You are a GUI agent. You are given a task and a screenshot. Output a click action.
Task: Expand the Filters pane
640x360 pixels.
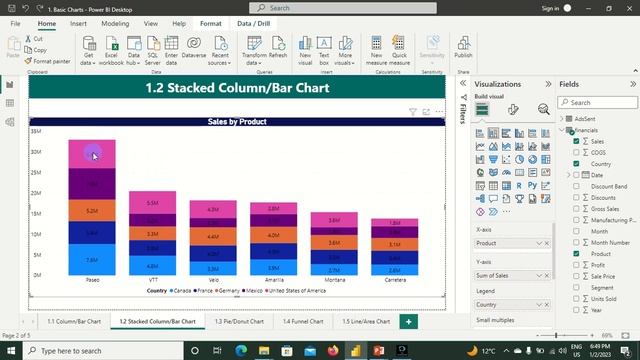tap(463, 83)
